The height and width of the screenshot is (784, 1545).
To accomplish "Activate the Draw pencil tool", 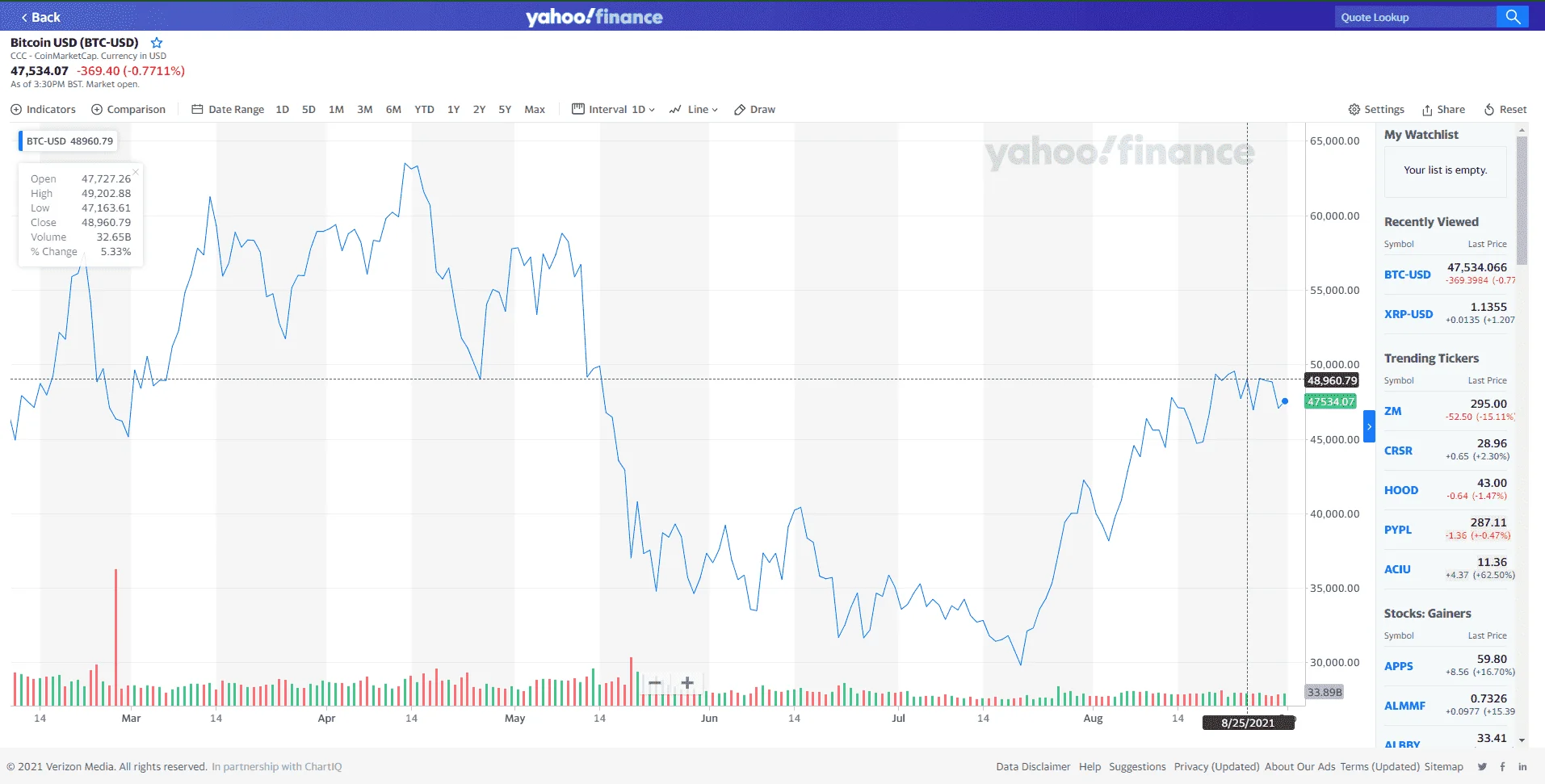I will click(754, 110).
